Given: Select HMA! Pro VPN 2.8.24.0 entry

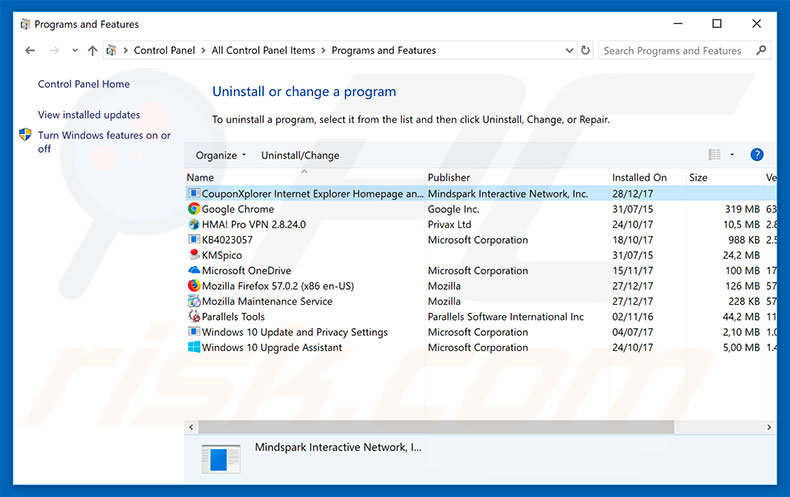Looking at the screenshot, I should point(253,224).
